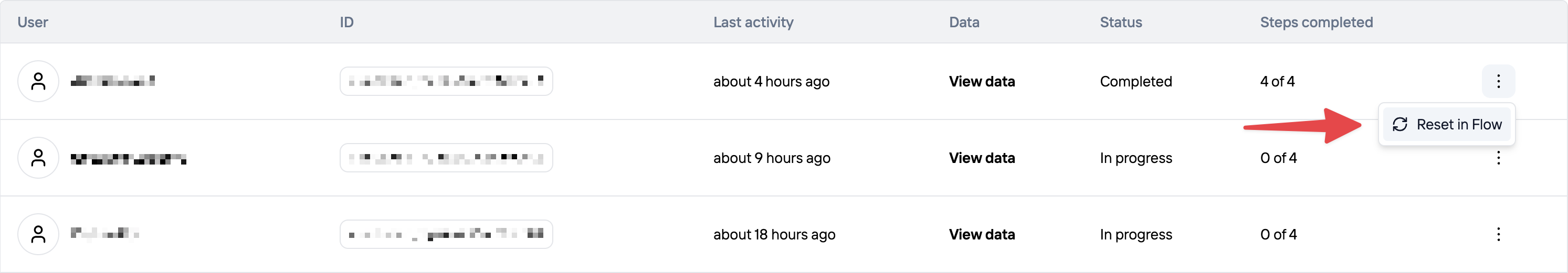Image resolution: width=1568 pixels, height=273 pixels.
Task: Click the refresh icon beside Reset in Flow
Action: click(1400, 125)
